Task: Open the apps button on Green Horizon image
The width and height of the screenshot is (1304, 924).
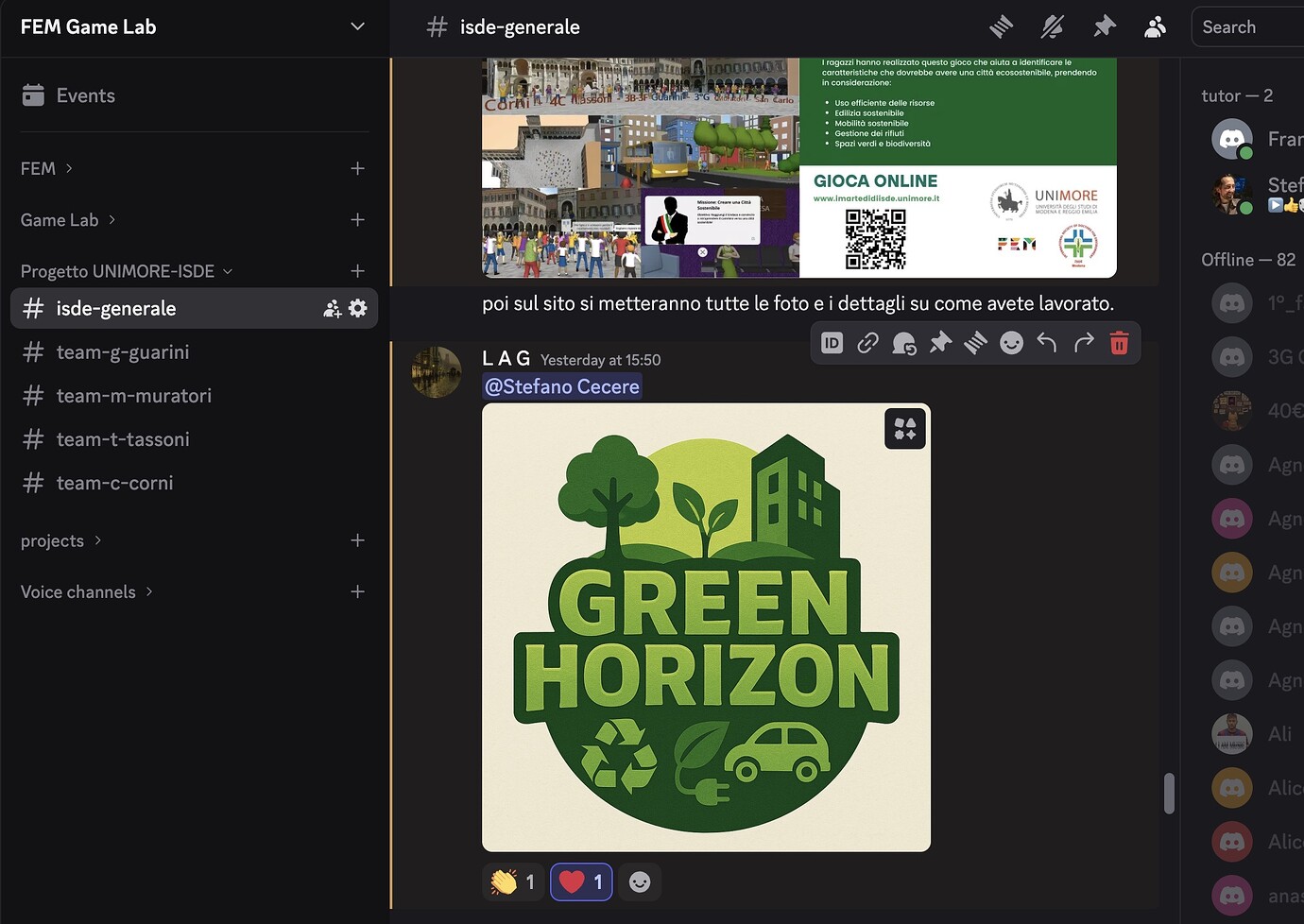Action: (905, 429)
